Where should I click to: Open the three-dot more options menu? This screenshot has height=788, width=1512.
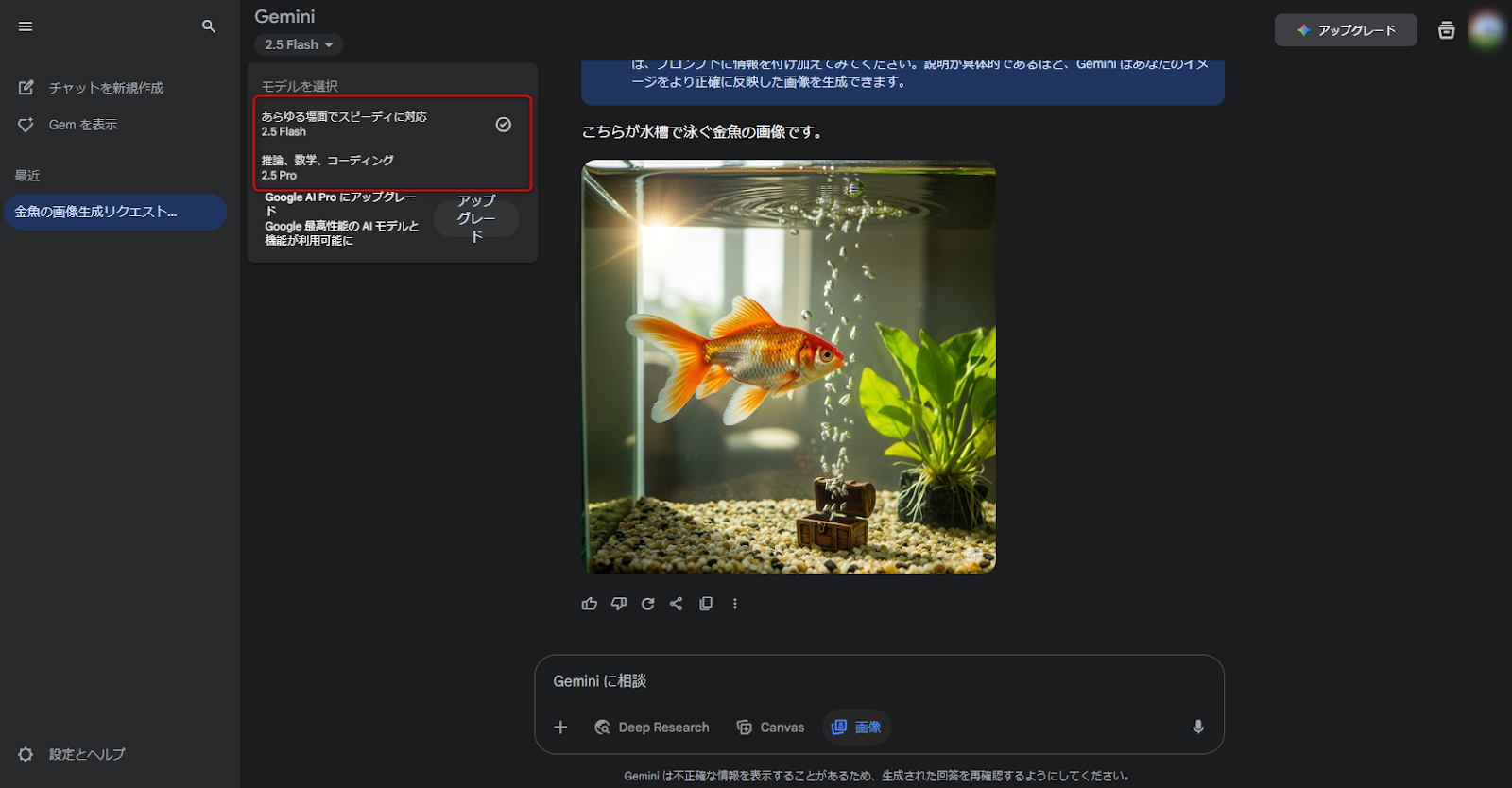(735, 604)
